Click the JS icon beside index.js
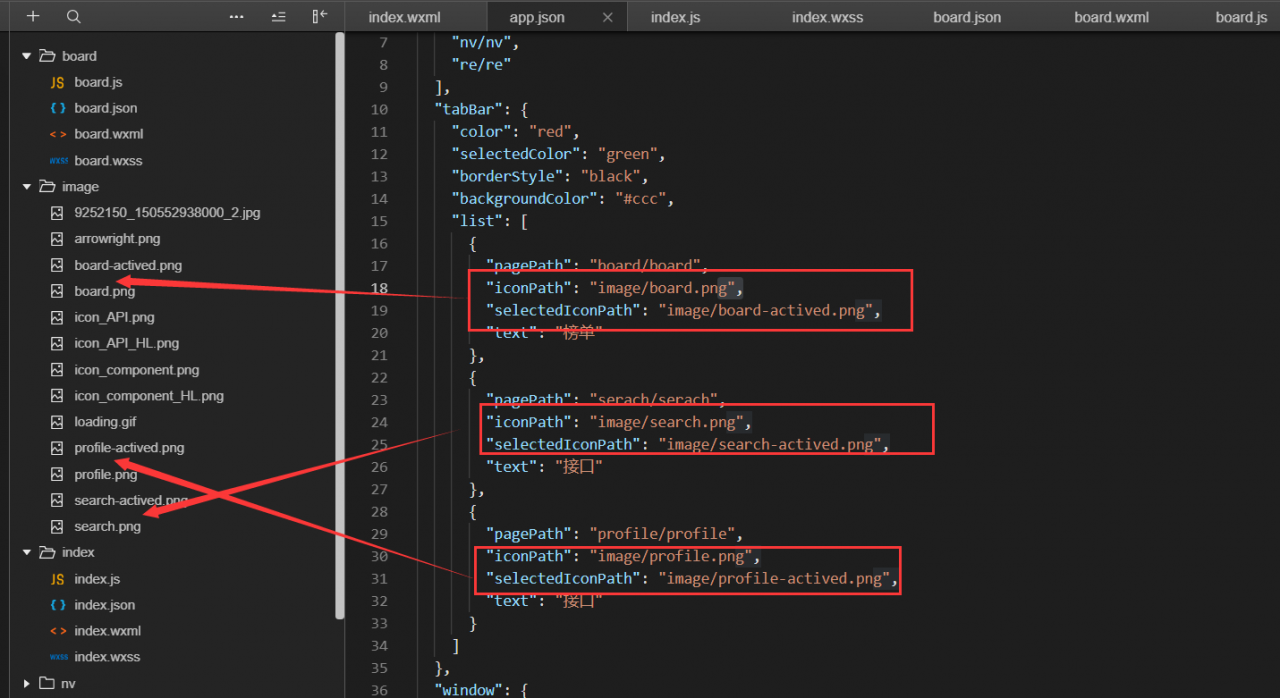 tap(57, 579)
